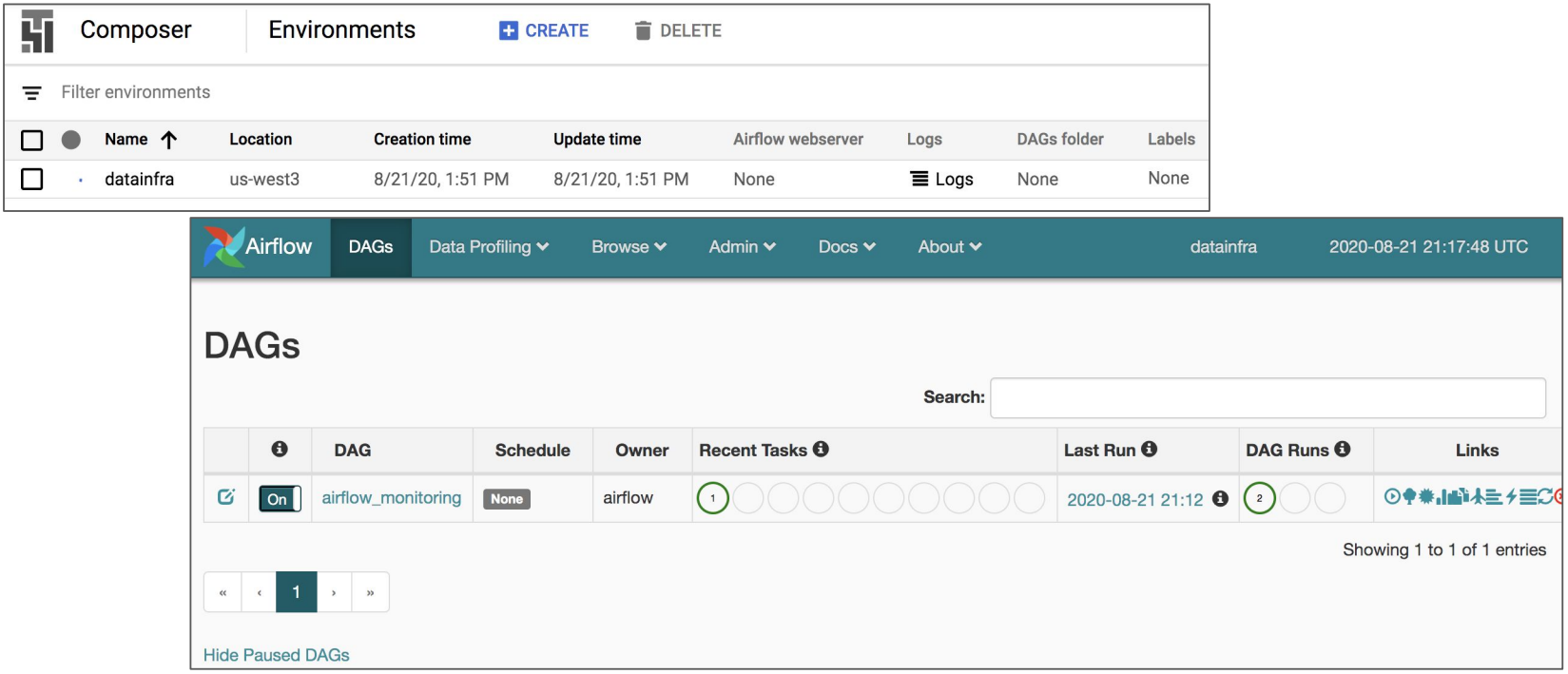Open the datainfra environment
The image size is (1568, 674).
point(140,179)
